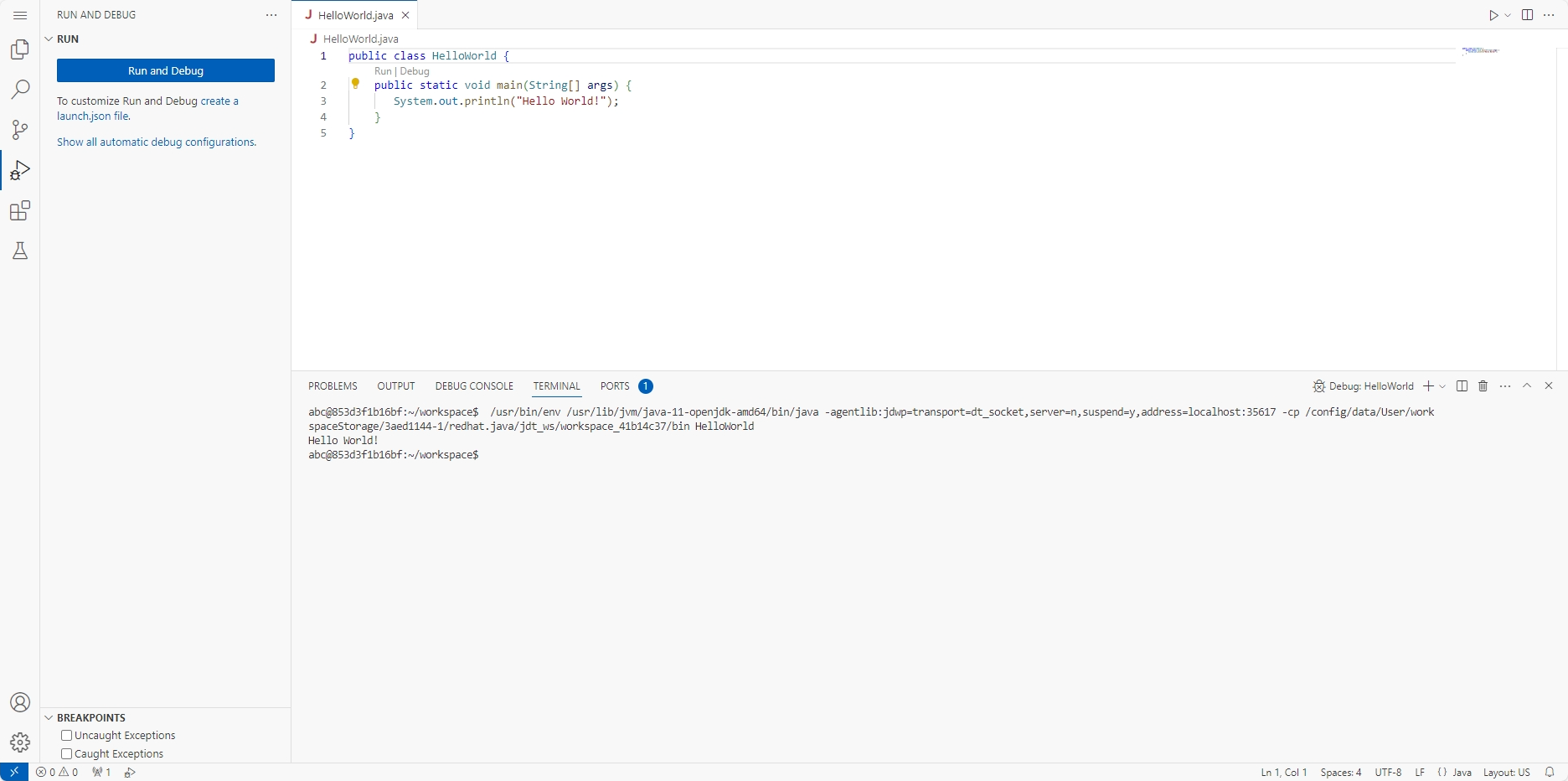Open the launch profile dropdown arrow
This screenshot has height=781, width=1568.
(x=1442, y=386)
